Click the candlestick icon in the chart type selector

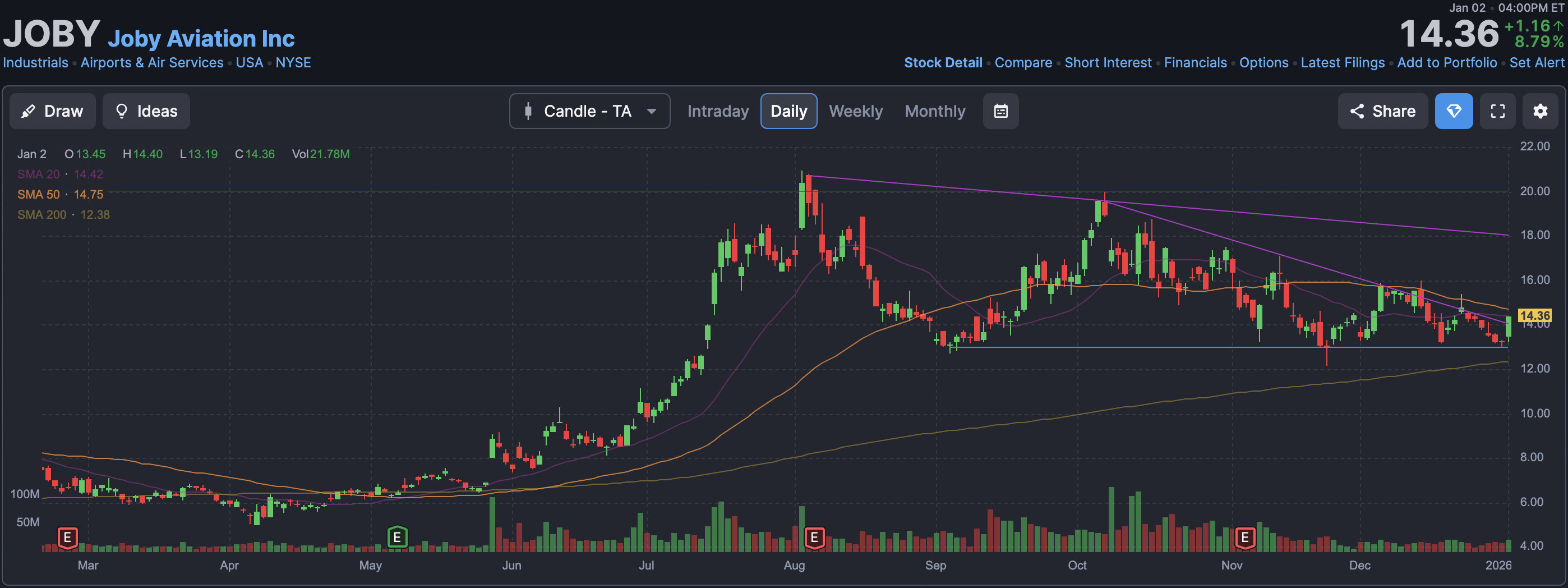point(528,111)
